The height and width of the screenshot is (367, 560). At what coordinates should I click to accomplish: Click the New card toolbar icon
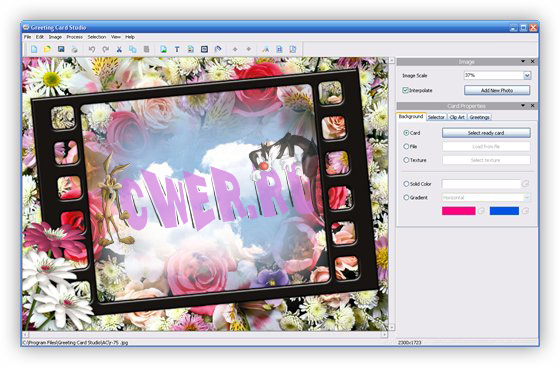(x=34, y=49)
